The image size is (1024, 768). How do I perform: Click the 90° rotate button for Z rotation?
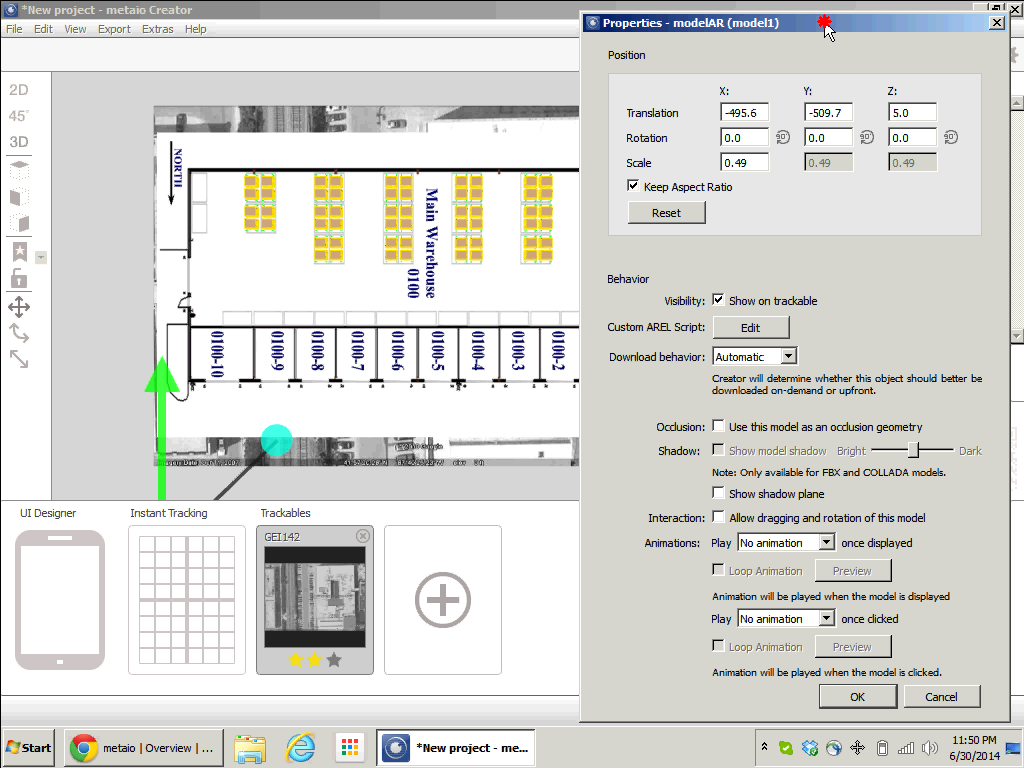click(951, 138)
